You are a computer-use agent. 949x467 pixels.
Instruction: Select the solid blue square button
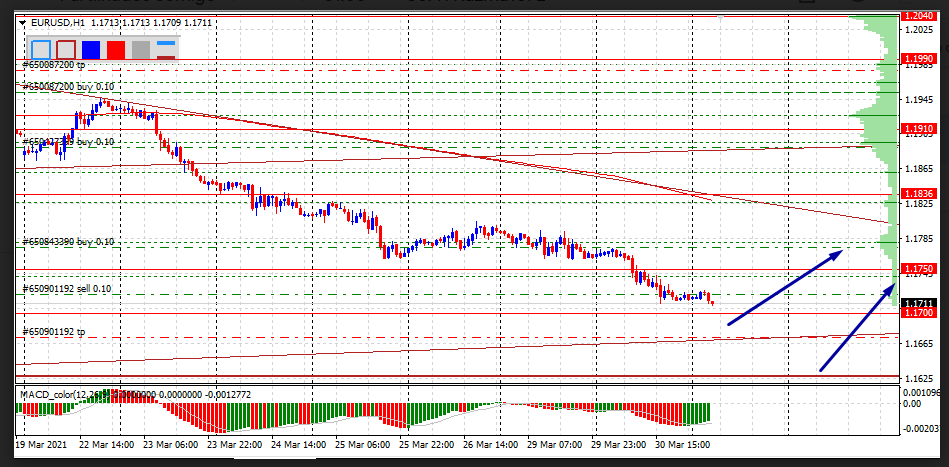click(x=91, y=49)
